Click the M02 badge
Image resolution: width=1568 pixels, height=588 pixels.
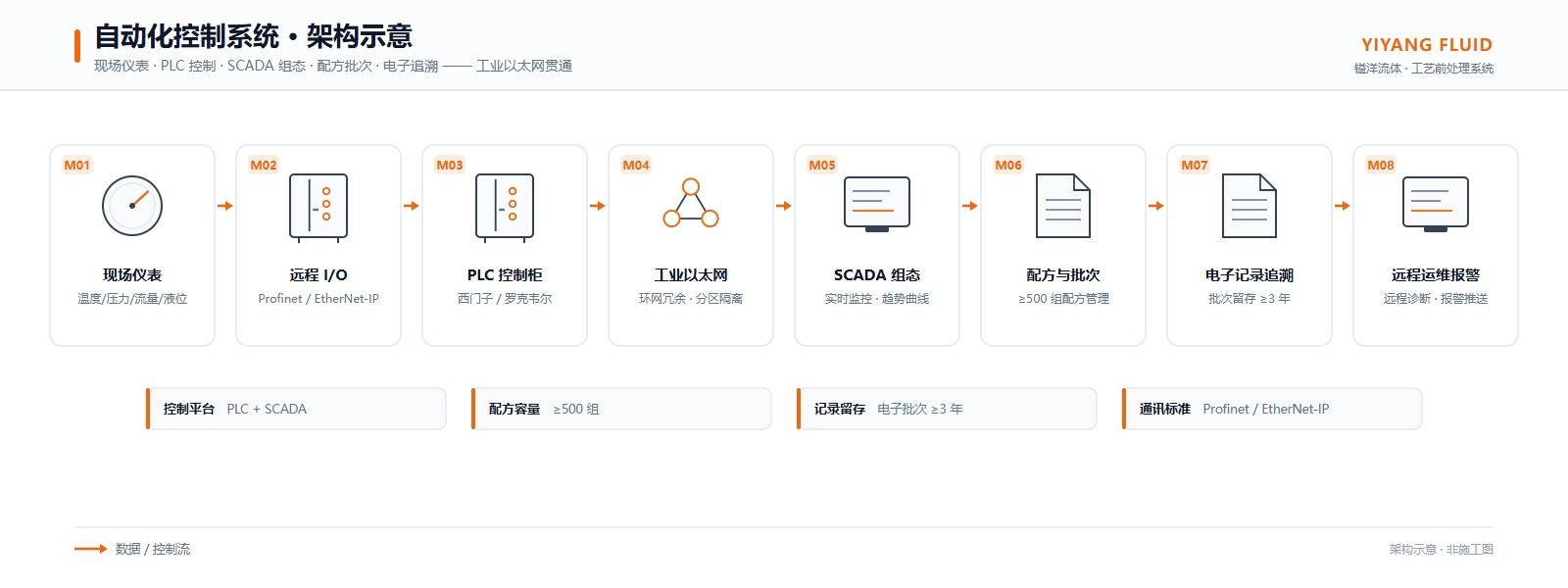point(264,165)
